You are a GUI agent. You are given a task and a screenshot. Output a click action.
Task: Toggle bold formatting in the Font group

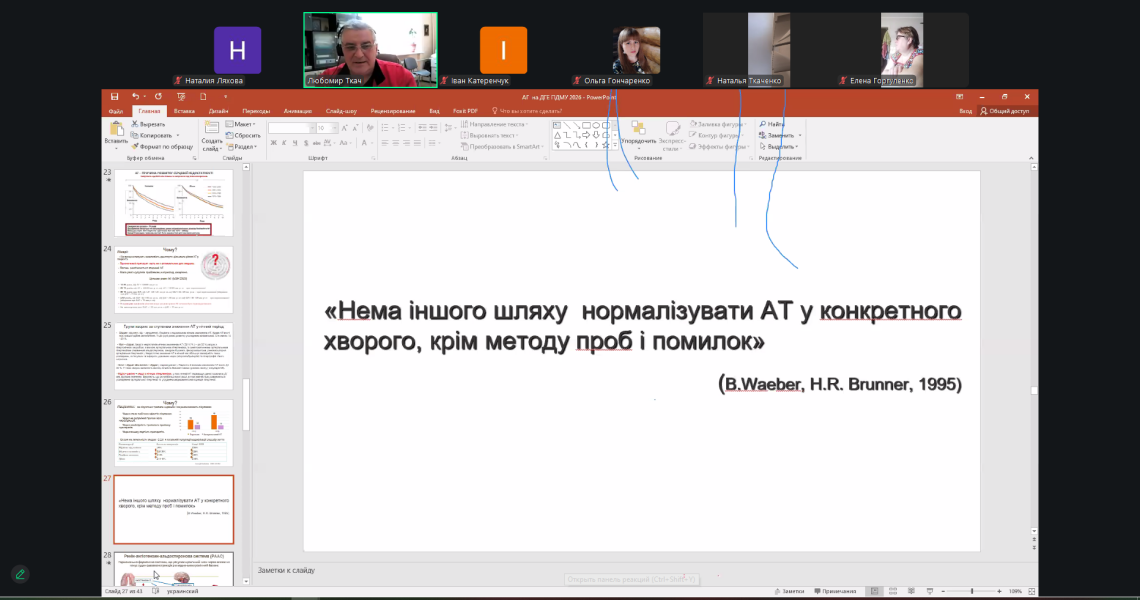272,142
